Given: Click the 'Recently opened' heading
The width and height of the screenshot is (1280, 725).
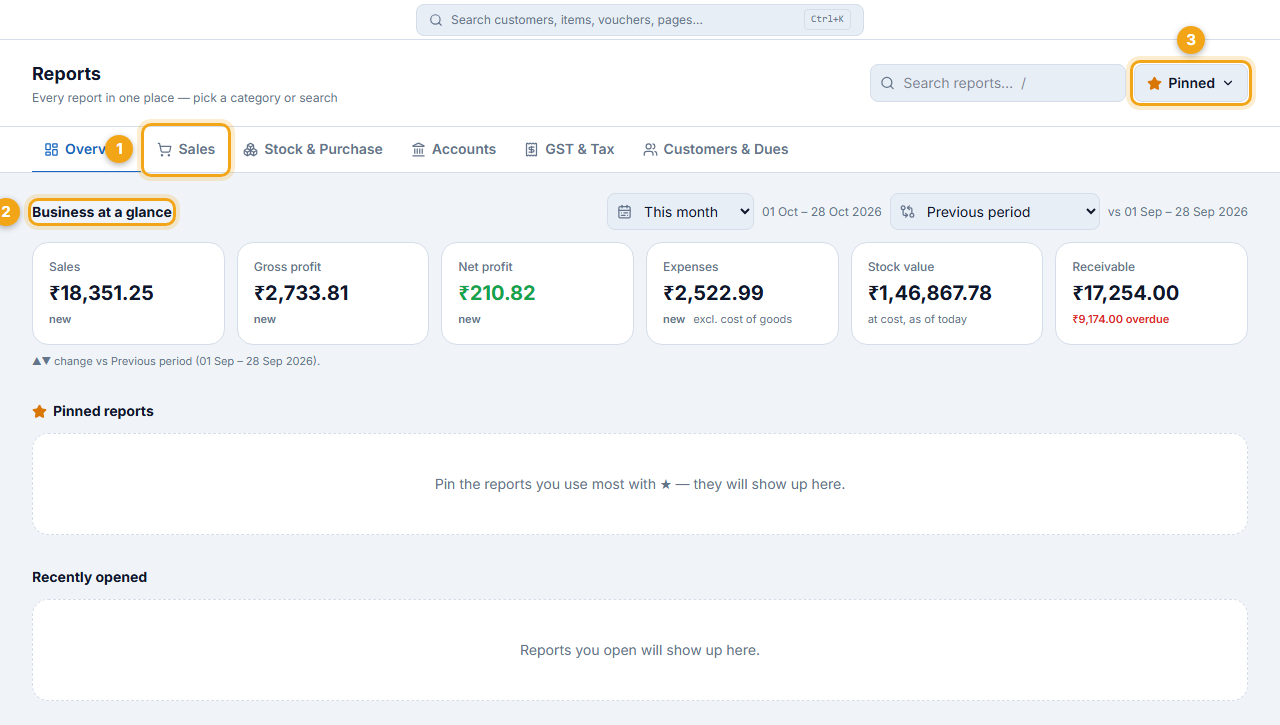Looking at the screenshot, I should click(x=90, y=577).
